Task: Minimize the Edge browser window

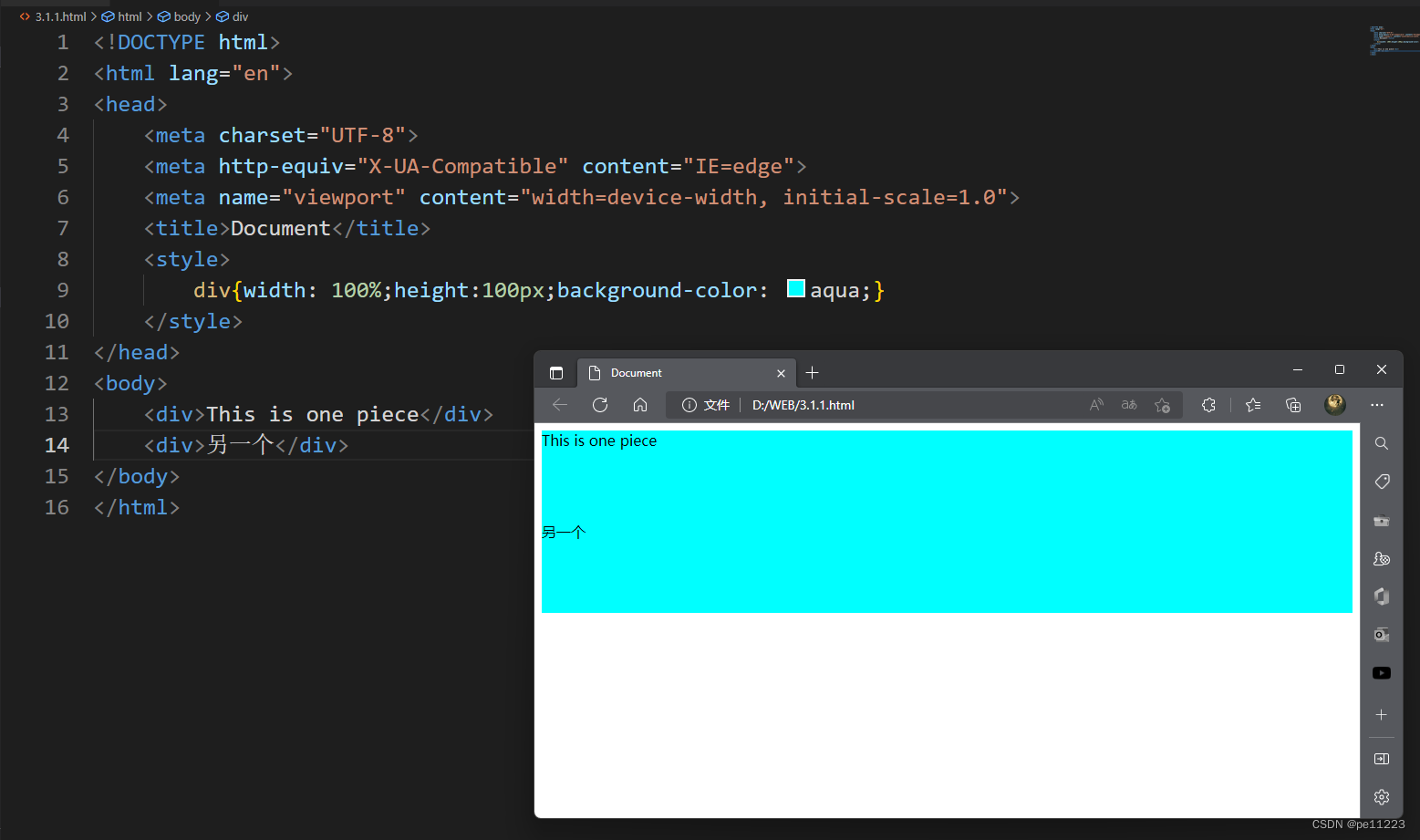Action: pos(1297,369)
